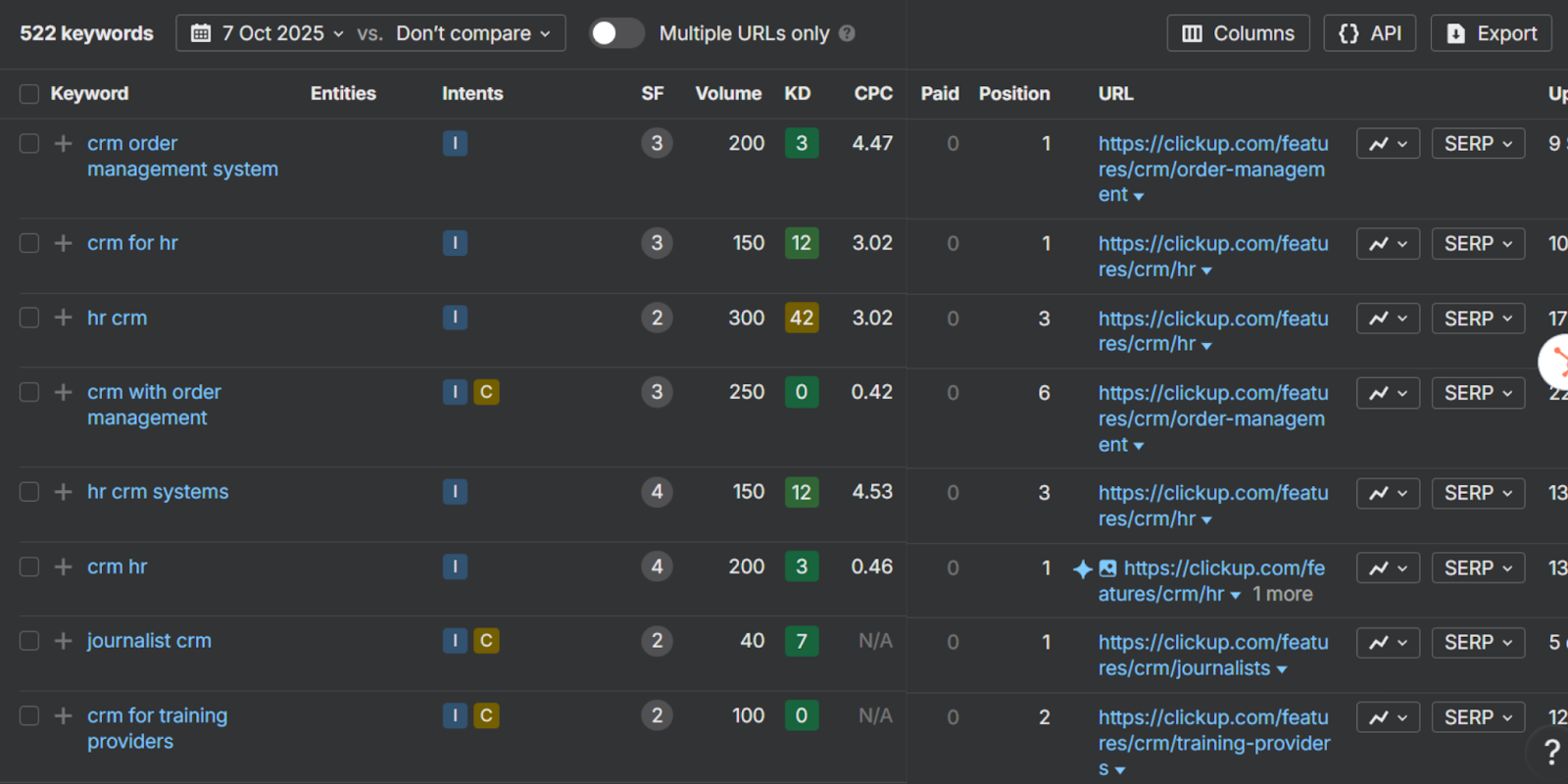Viewport: 1568px width, 784px height.
Task: Select all keywords with header checkbox
Action: pyautogui.click(x=29, y=94)
